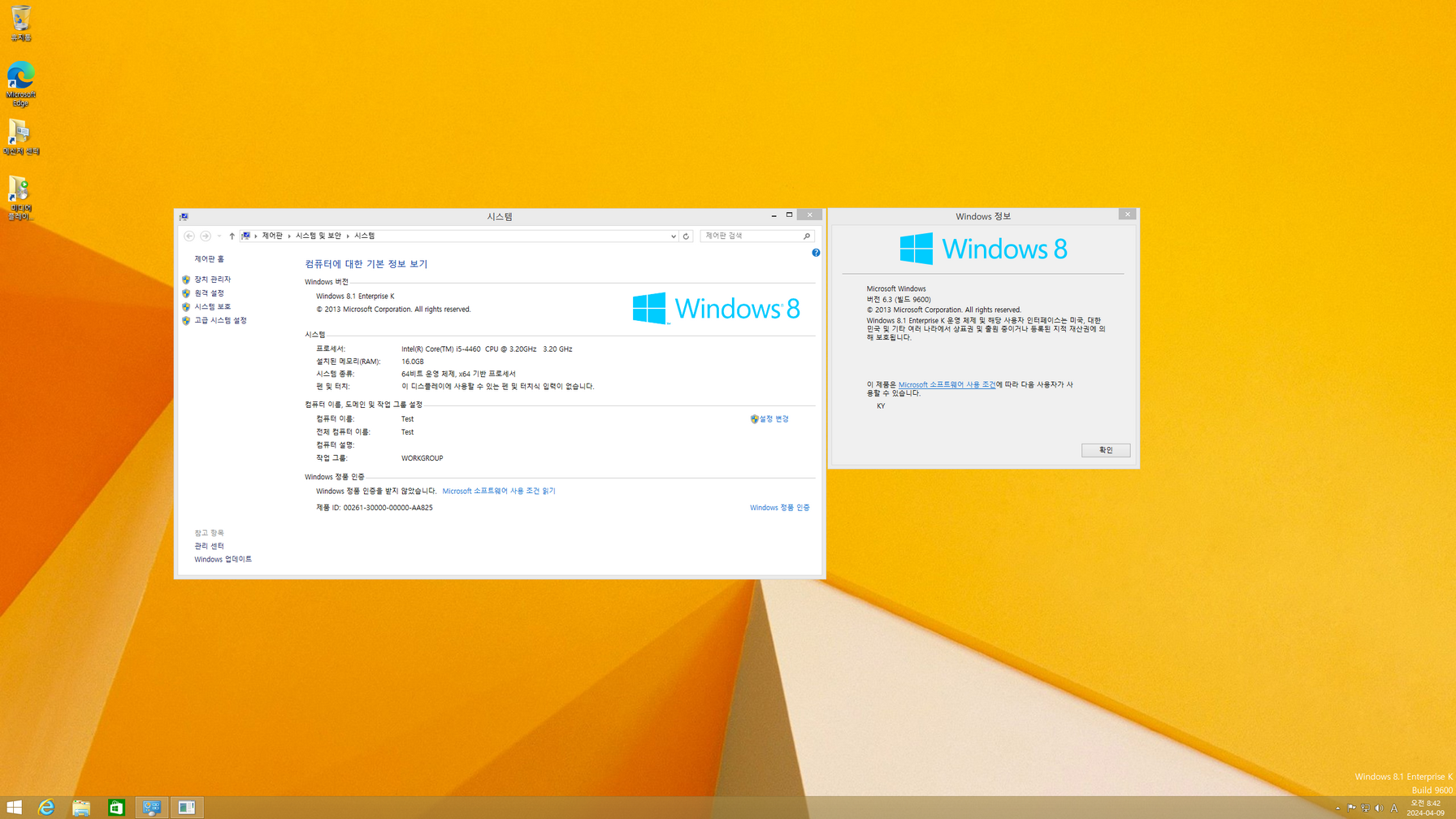Open 고급 시스템 설정 in the sidebar
Image resolution: width=1456 pixels, height=819 pixels.
220,321
